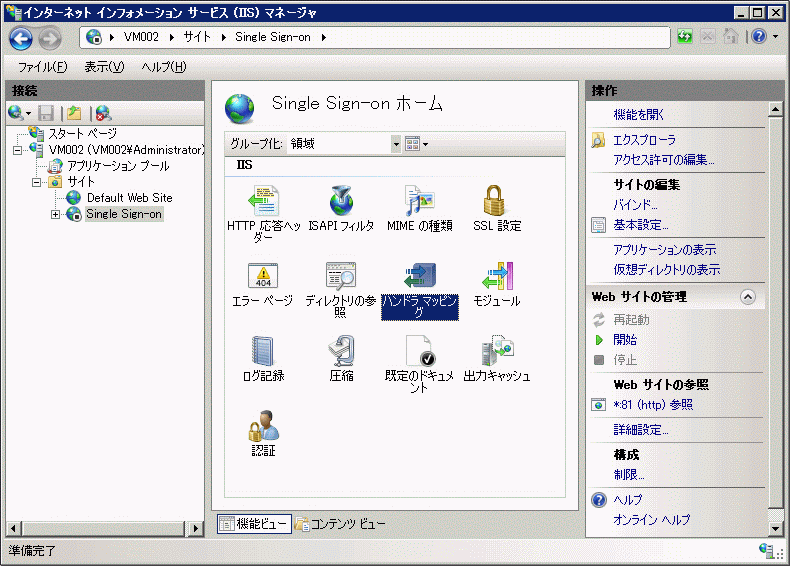This screenshot has width=790, height=566.
Task: Click *:81 (http) 参照 link
Action: [653, 405]
